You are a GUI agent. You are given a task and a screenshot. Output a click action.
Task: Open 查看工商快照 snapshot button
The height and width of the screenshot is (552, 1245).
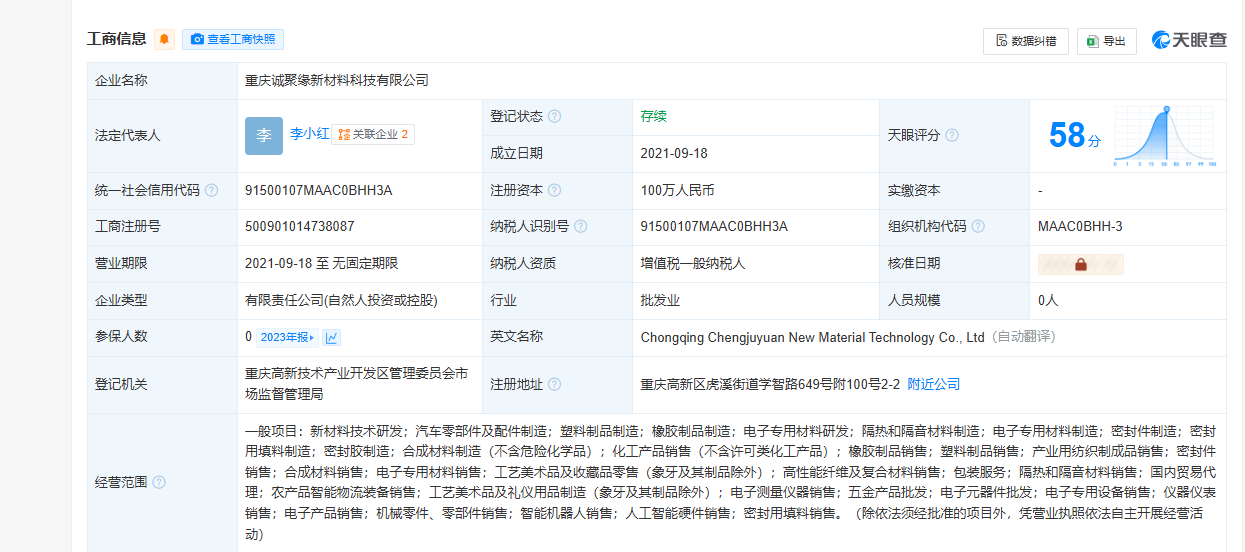point(233,39)
